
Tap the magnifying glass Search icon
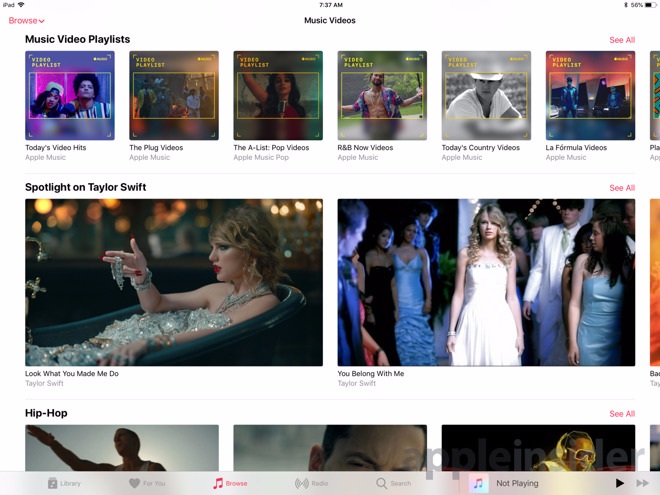[381, 483]
